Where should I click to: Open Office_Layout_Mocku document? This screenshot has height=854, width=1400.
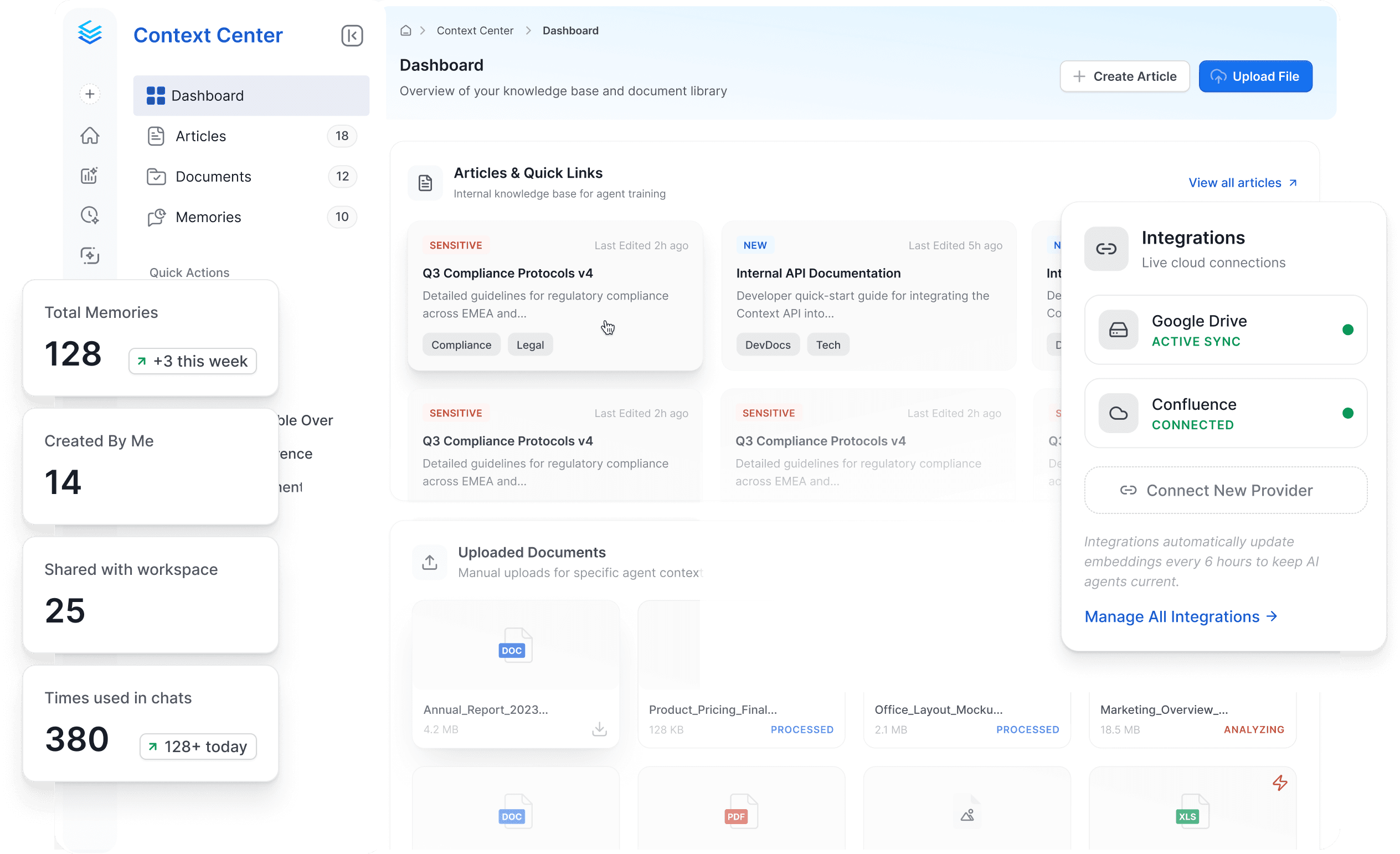(x=967, y=719)
